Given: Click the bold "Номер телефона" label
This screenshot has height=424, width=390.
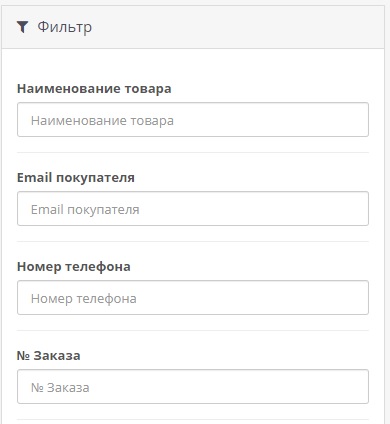Looking at the screenshot, I should [x=74, y=267].
